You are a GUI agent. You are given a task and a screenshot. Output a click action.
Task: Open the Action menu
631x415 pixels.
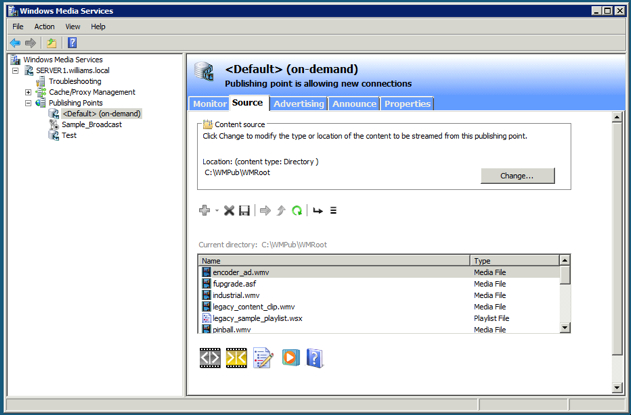pos(44,27)
